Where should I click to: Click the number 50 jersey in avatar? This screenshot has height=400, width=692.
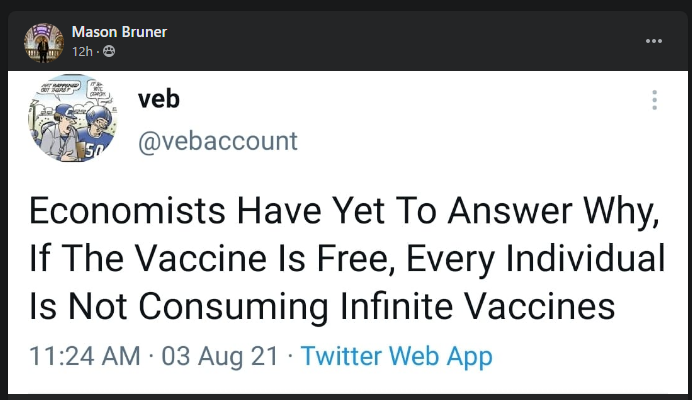point(94,151)
